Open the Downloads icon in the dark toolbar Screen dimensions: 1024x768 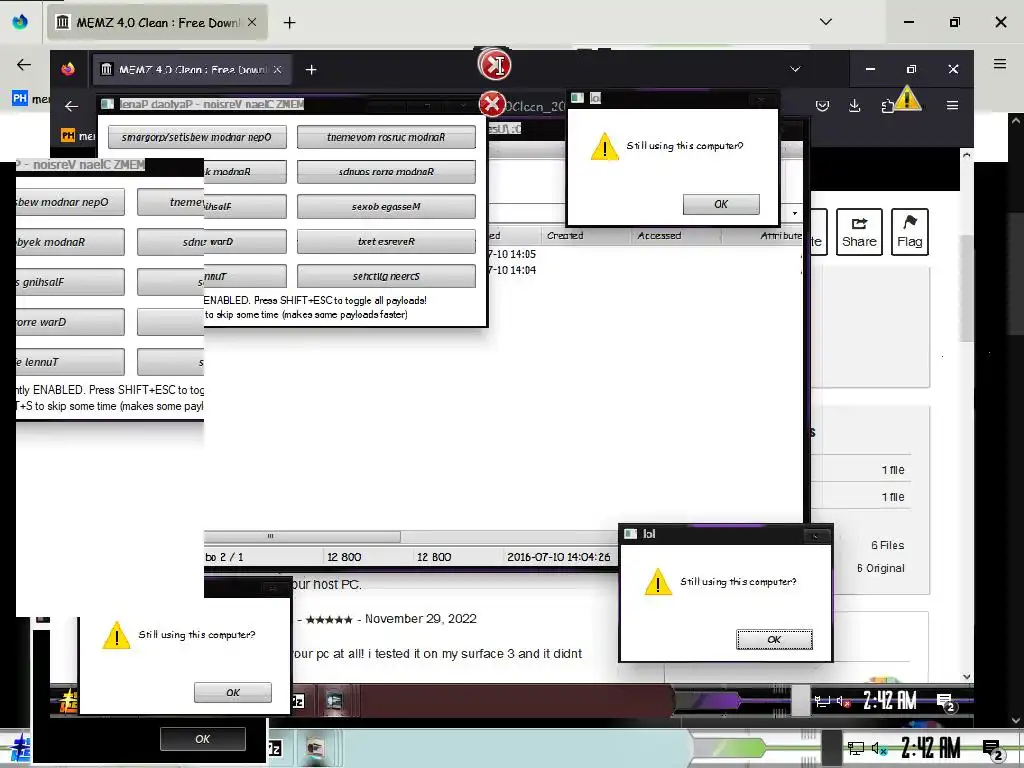click(x=854, y=105)
